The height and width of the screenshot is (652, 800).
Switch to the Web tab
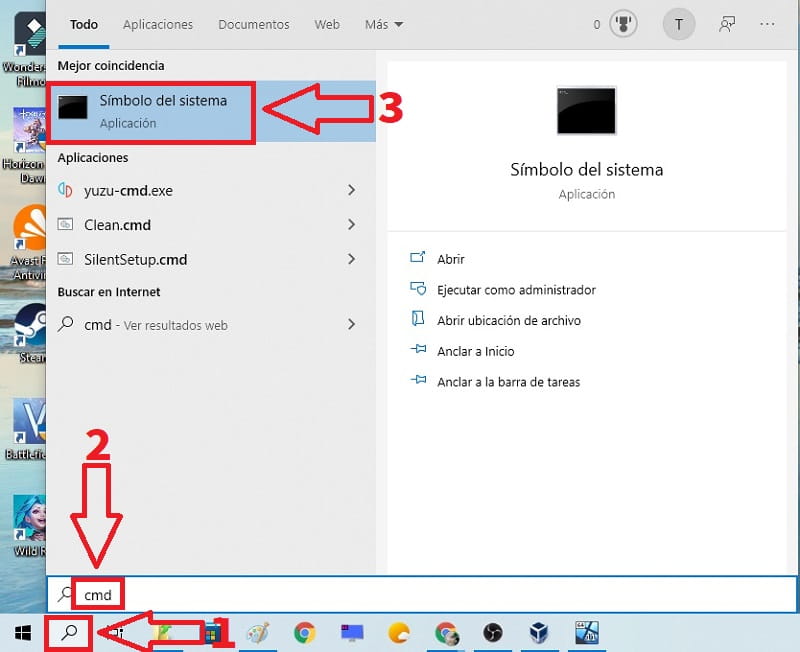click(x=327, y=24)
